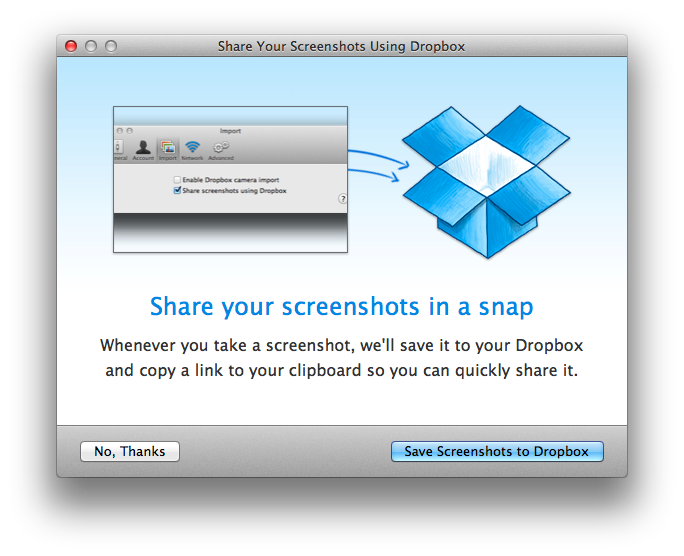The height and width of the screenshot is (556, 684).
Task: Click the description paragraph about clipboard link
Action: (341, 357)
